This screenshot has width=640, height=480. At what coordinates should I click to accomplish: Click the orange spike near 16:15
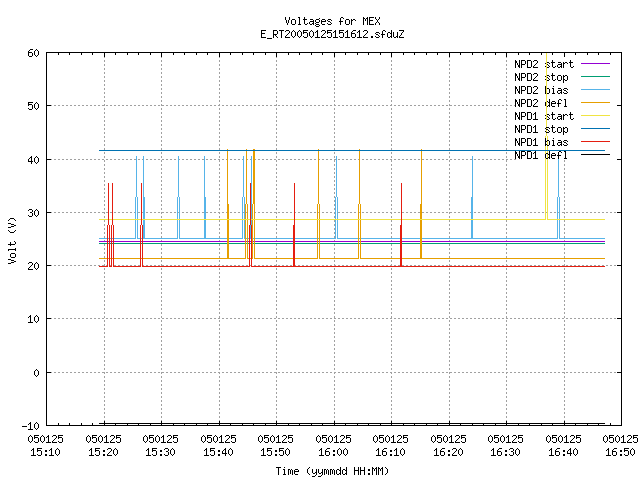click(421, 204)
